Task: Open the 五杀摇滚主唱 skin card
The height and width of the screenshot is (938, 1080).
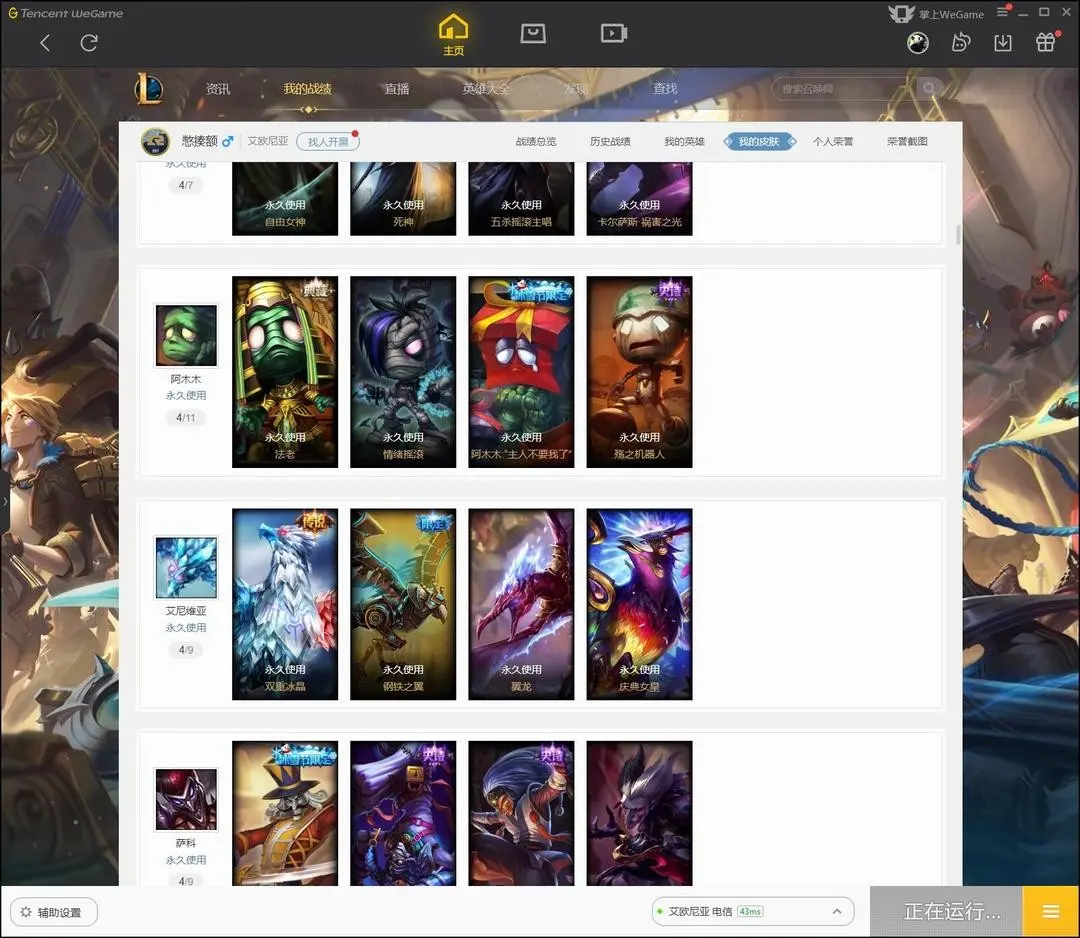Action: coord(521,199)
